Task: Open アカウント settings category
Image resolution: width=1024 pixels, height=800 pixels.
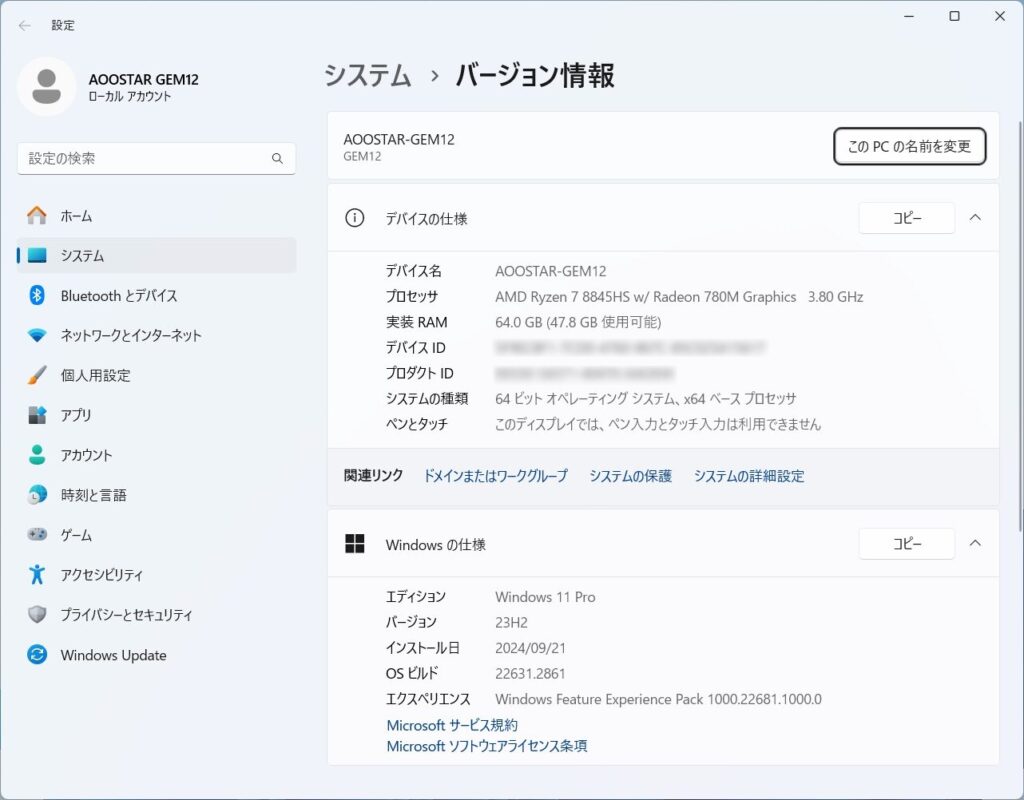Action: [x=157, y=455]
